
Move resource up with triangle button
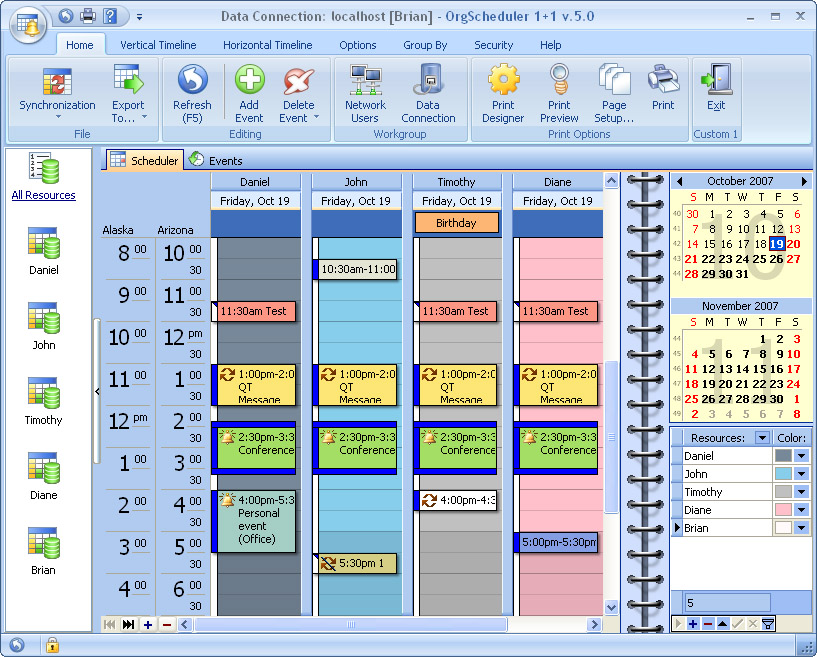(x=723, y=624)
